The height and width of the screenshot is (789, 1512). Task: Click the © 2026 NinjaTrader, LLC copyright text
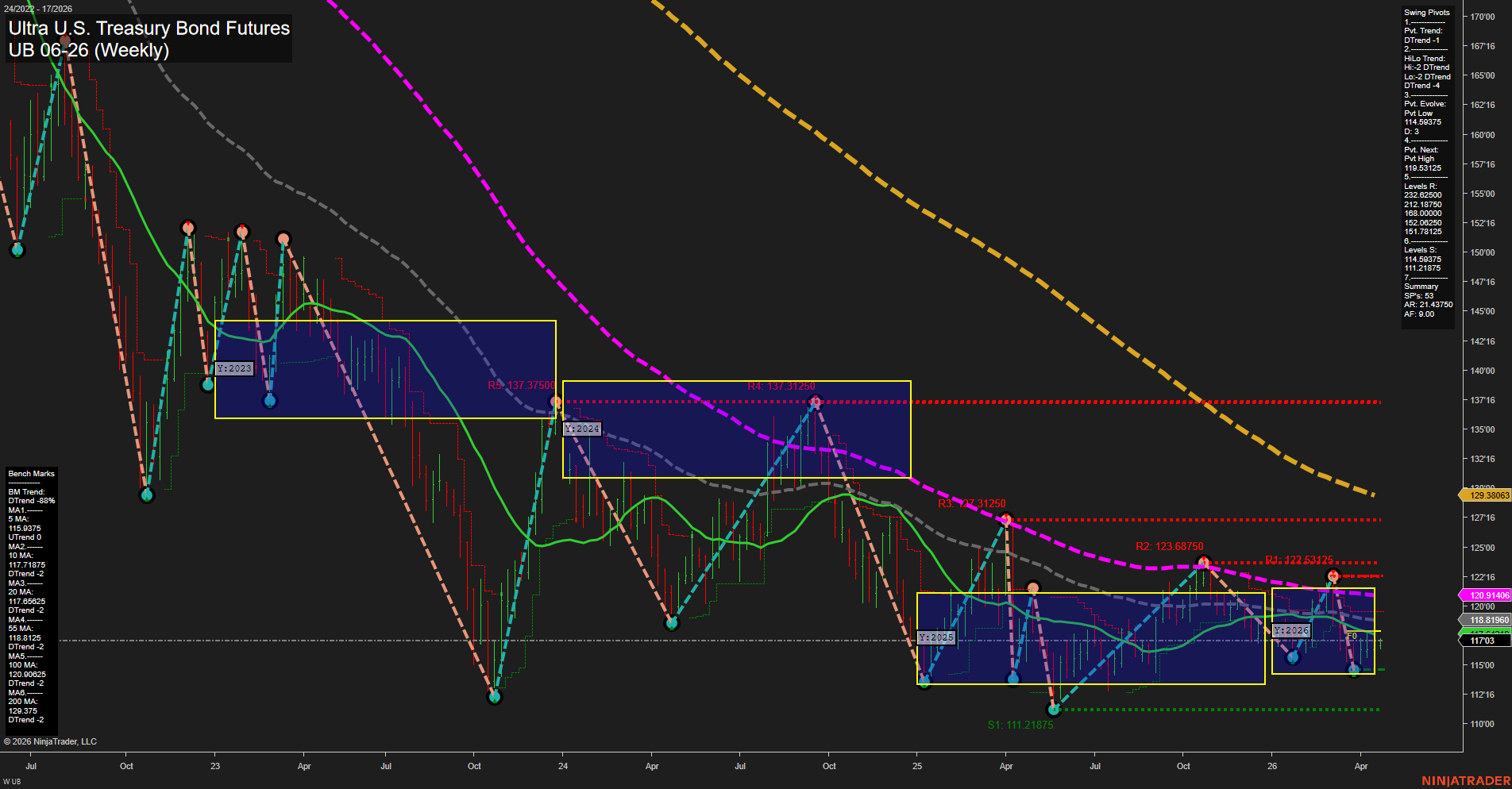tap(51, 741)
